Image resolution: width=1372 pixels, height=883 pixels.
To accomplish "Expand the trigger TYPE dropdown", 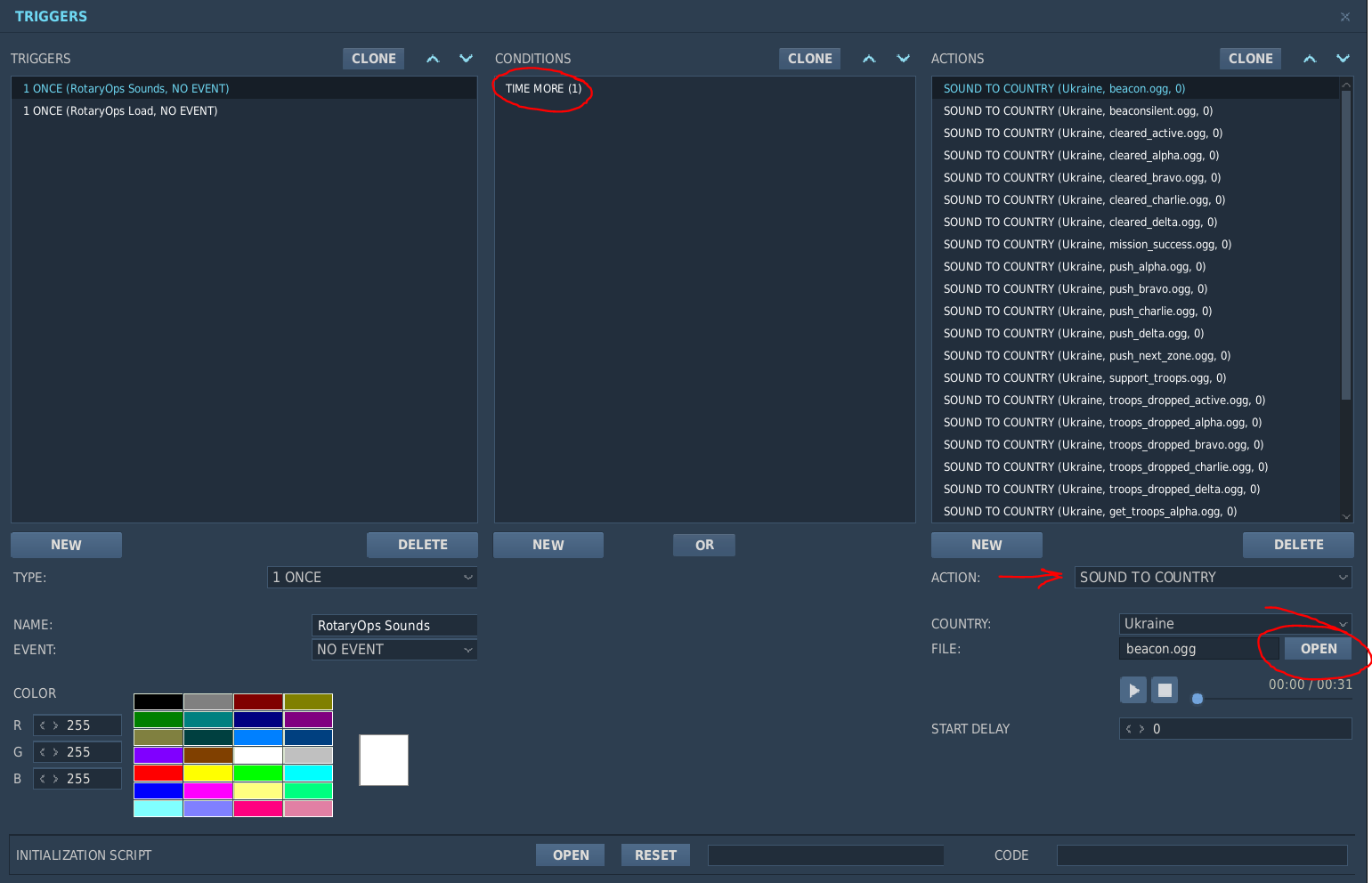I will click(x=372, y=578).
